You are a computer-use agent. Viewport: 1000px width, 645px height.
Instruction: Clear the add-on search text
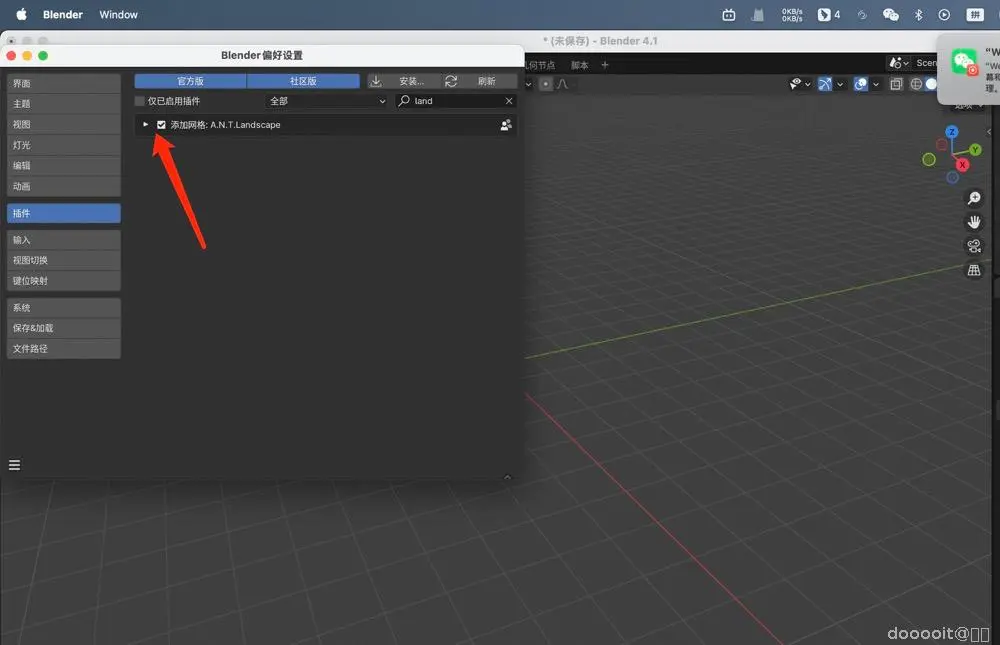point(509,101)
